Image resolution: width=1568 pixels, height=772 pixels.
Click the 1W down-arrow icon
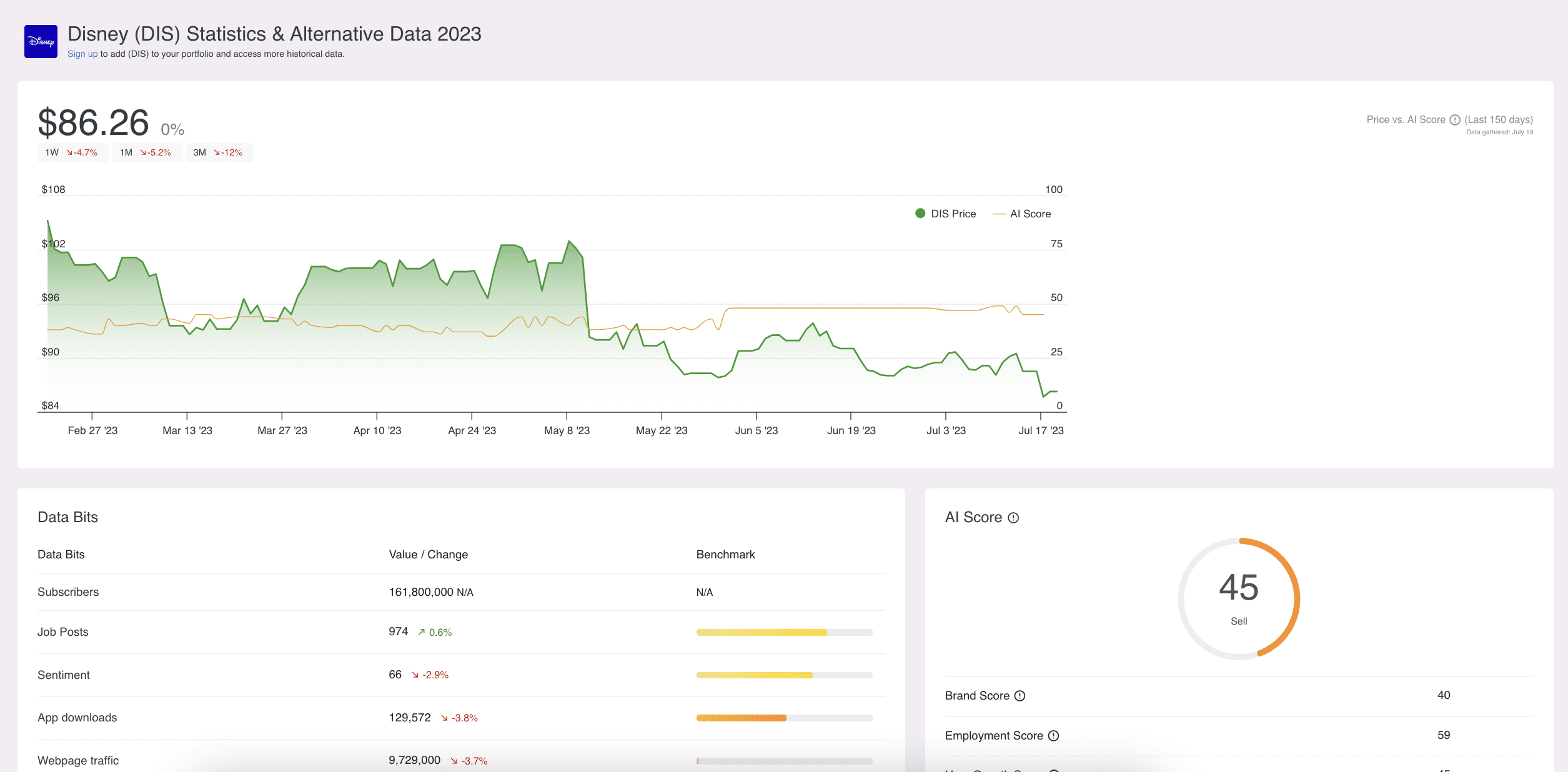tap(69, 152)
